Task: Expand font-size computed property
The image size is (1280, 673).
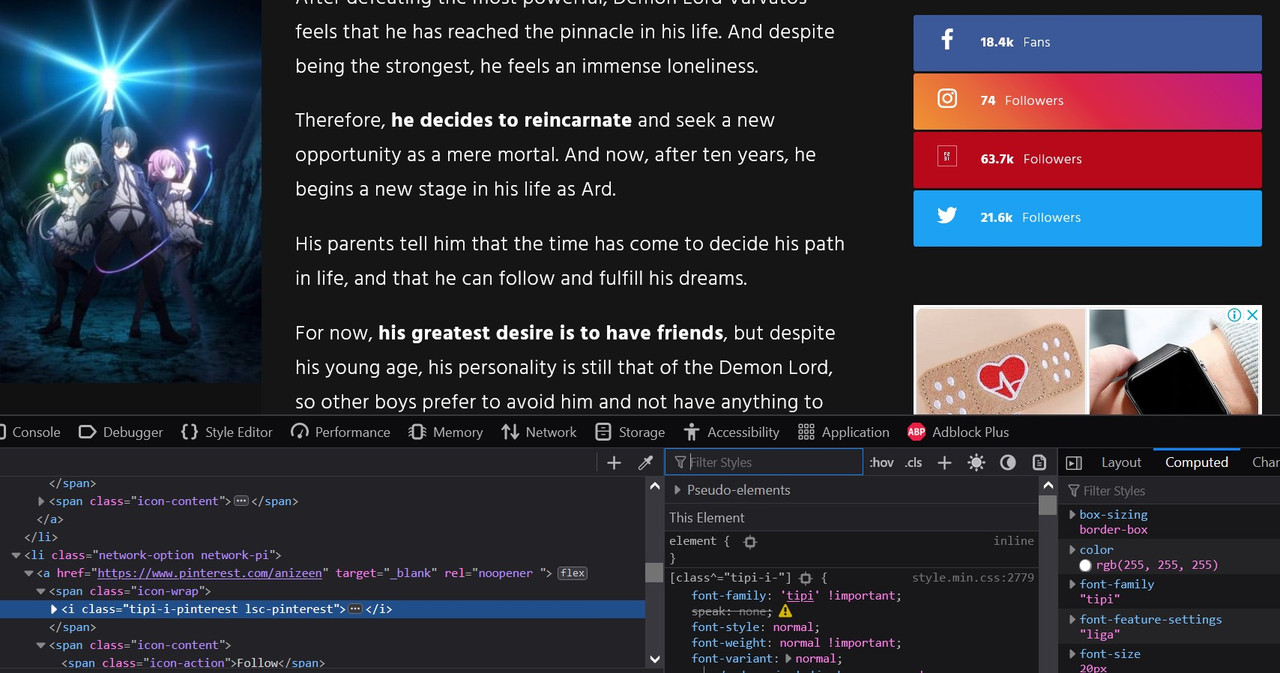Action: coord(1072,654)
